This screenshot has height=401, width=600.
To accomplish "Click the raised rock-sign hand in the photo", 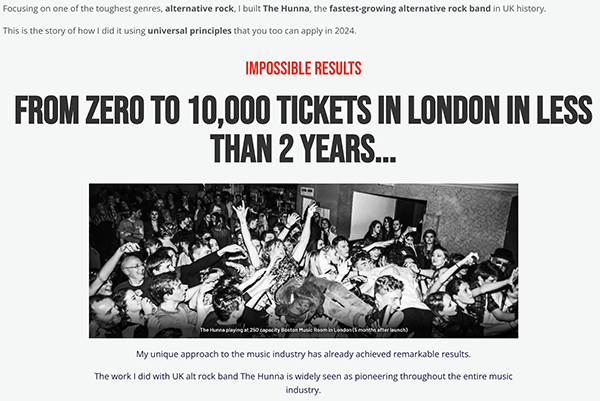I will pos(242,210).
